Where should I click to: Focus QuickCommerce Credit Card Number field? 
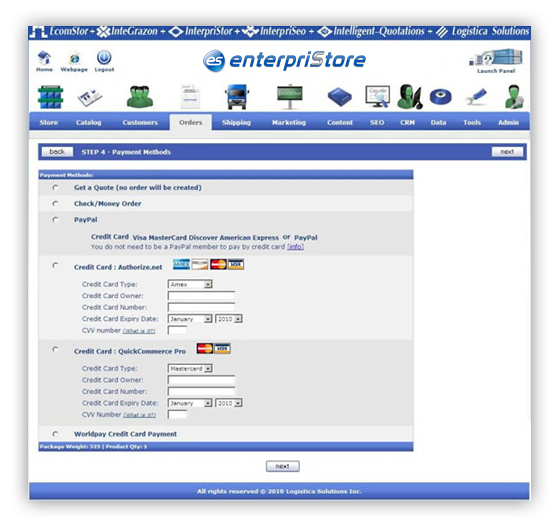click(201, 391)
